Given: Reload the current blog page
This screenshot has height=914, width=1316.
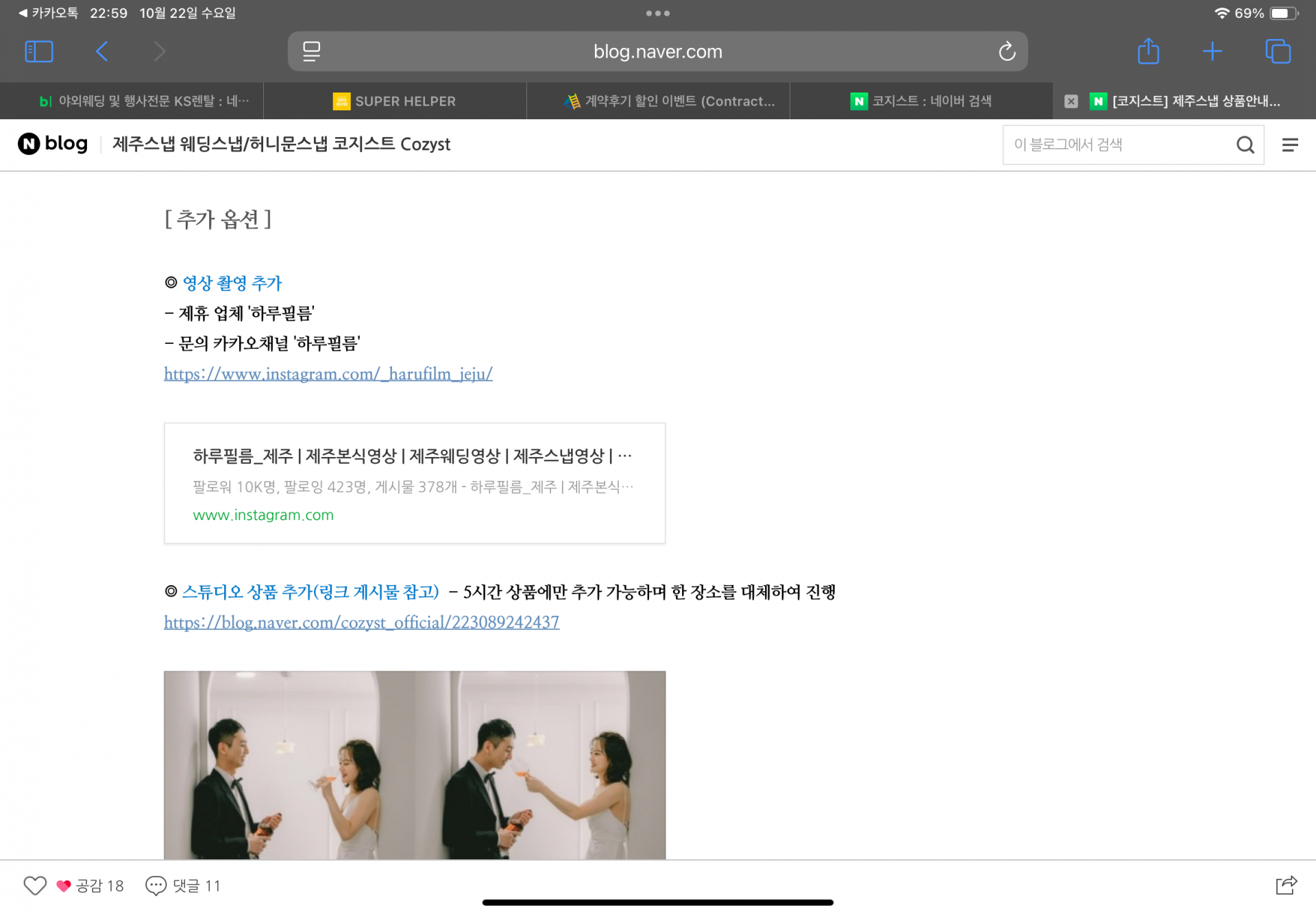Looking at the screenshot, I should [1006, 51].
